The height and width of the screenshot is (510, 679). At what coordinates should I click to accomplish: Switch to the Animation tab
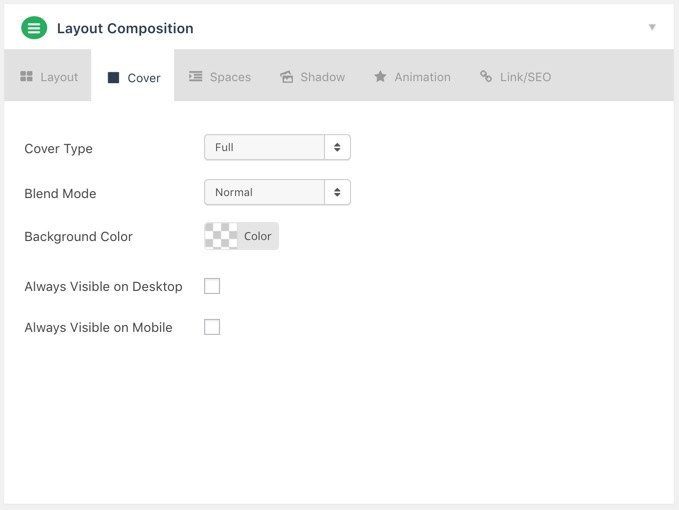click(x=412, y=77)
